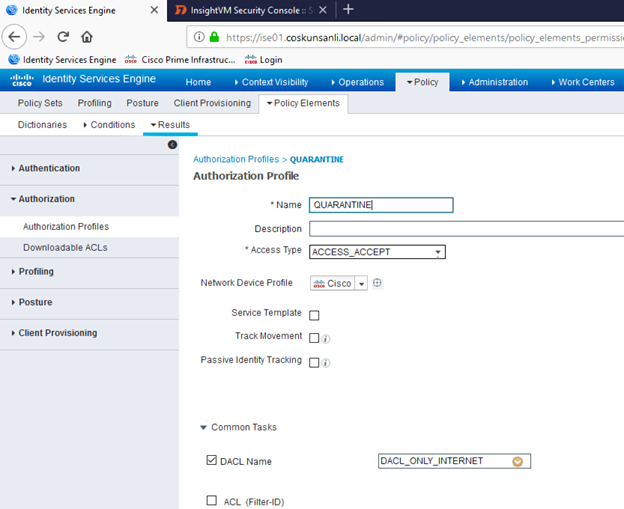Open Policy Elements tab
The height and width of the screenshot is (509, 624).
(x=303, y=103)
